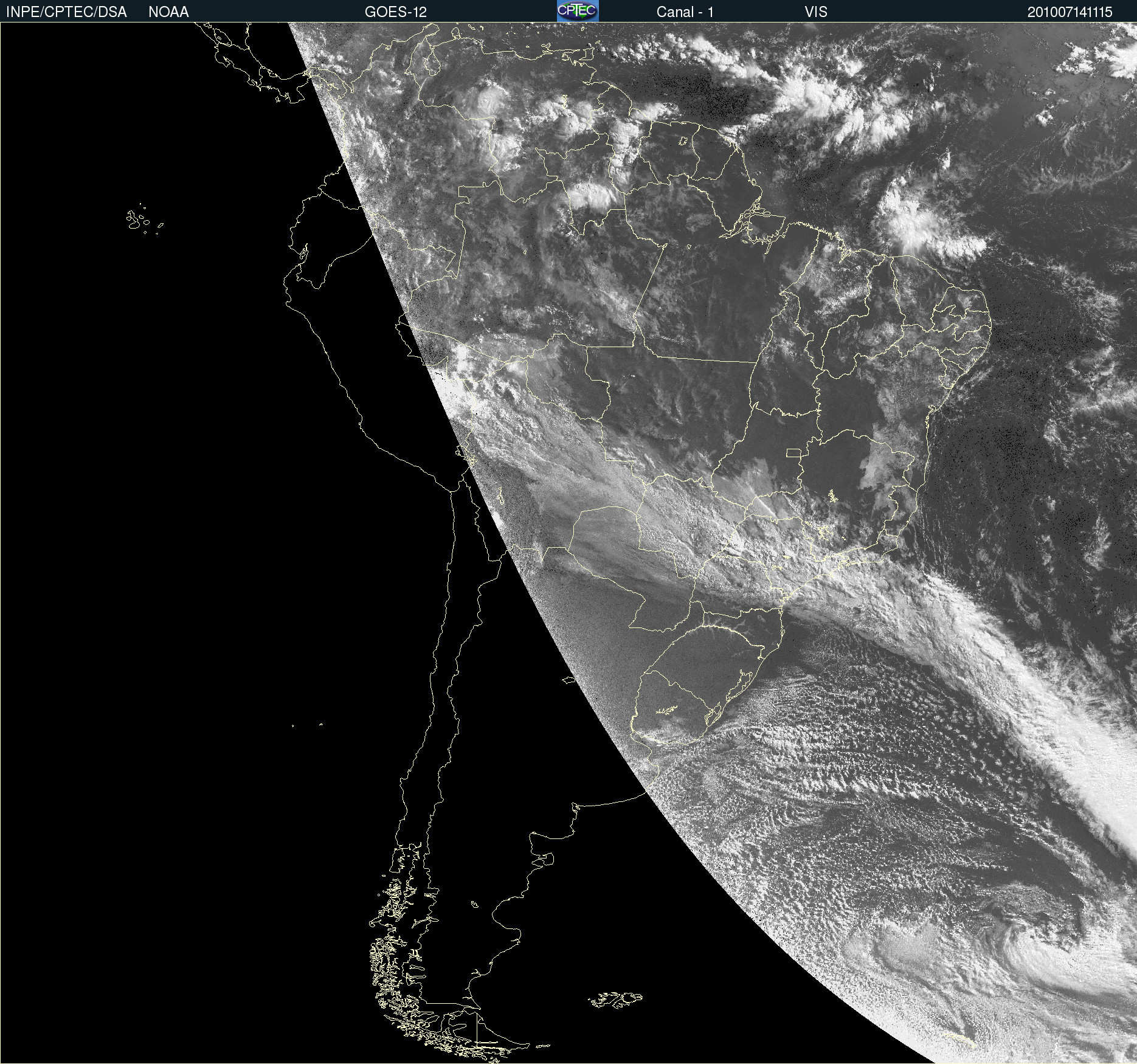Click the INPE/CPTEC/DSA header text
This screenshot has width=1137, height=1064.
pyautogui.click(x=66, y=12)
